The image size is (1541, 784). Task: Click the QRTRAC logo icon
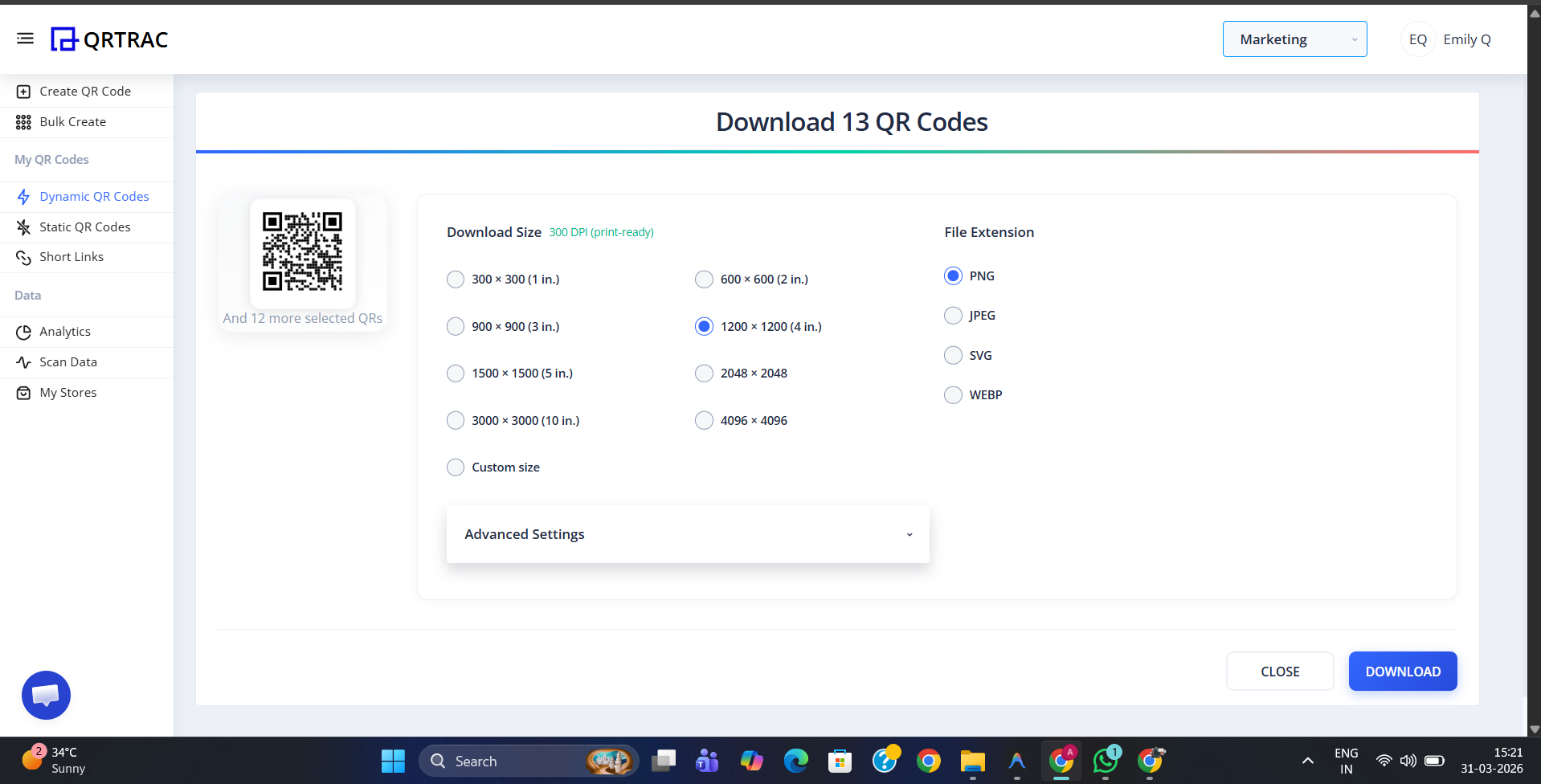[x=63, y=39]
